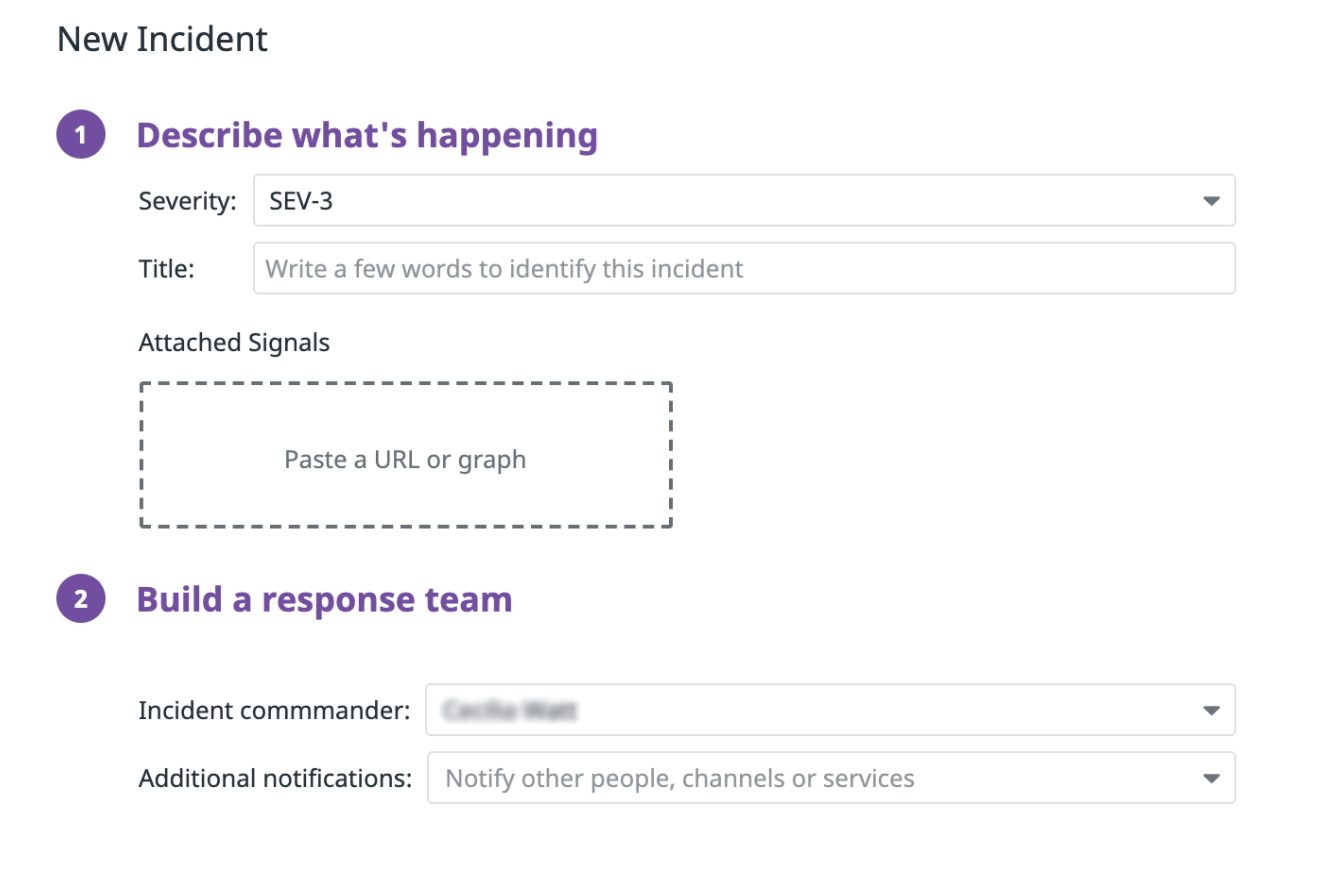The image size is (1332, 872).
Task: Click the Severity field's dropdown arrow
Action: 1211,201
